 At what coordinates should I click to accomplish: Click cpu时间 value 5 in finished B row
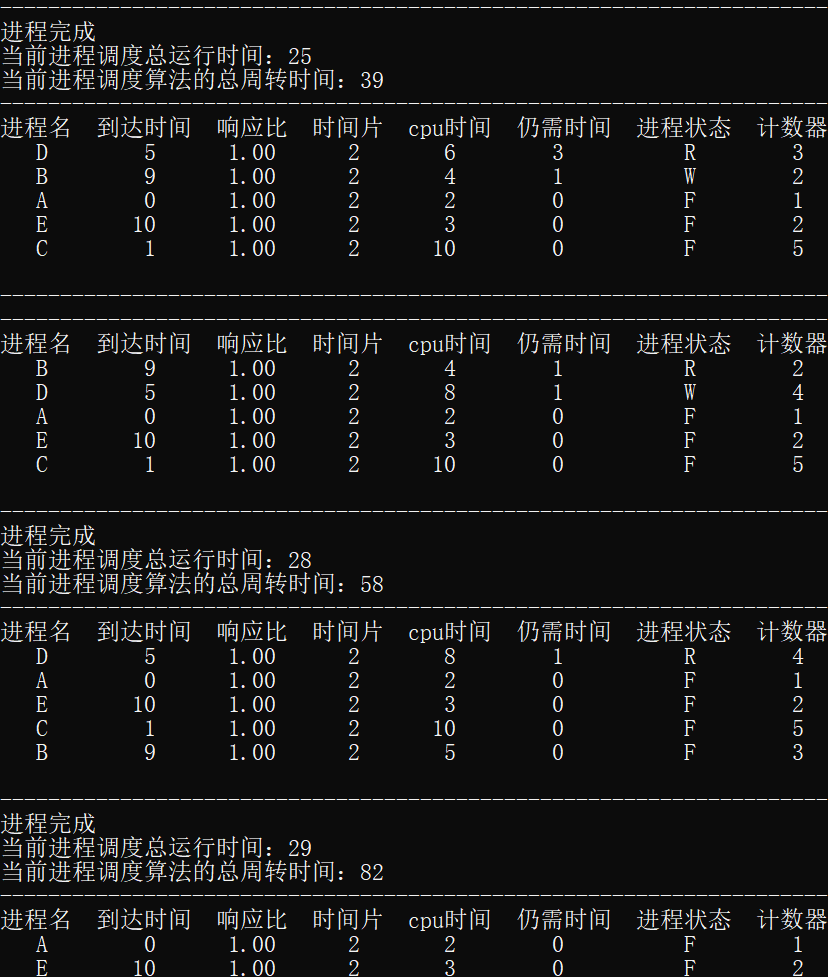pyautogui.click(x=450, y=752)
